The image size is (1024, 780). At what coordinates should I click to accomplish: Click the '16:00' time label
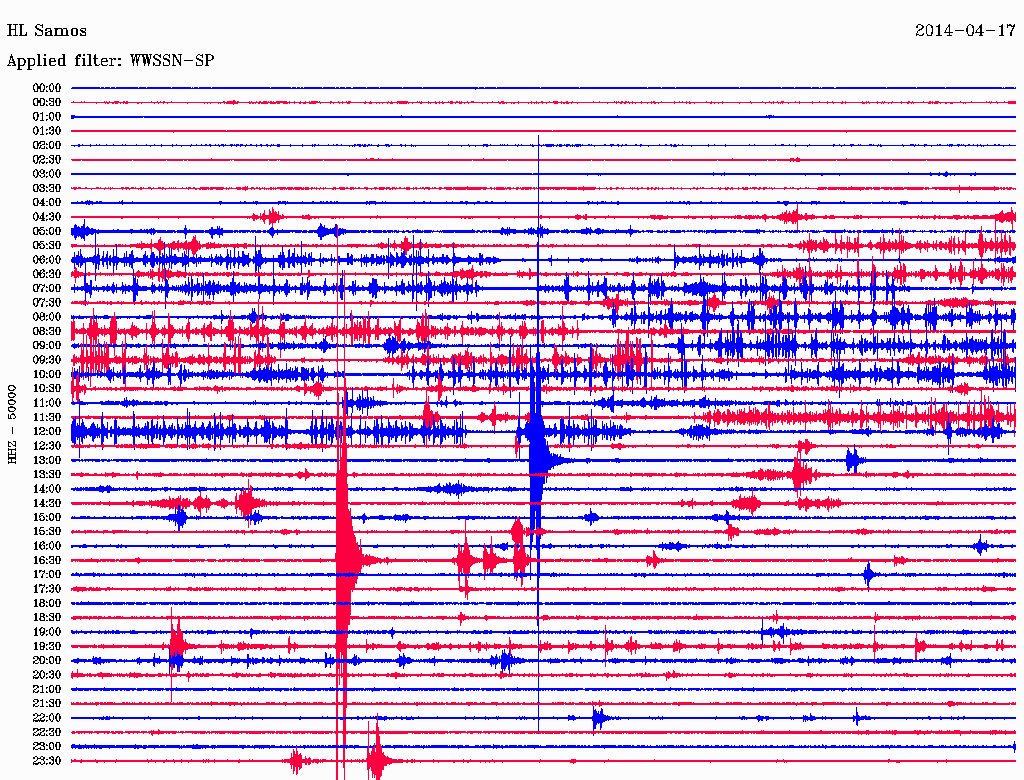[x=47, y=545]
